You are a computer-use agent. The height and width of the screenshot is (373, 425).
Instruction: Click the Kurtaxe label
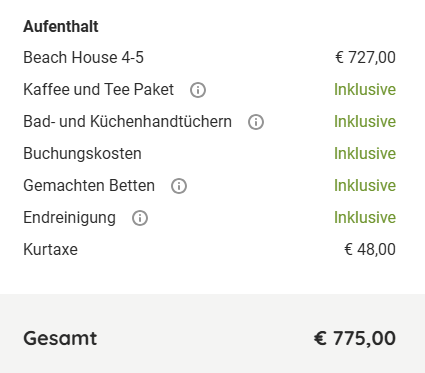50,249
